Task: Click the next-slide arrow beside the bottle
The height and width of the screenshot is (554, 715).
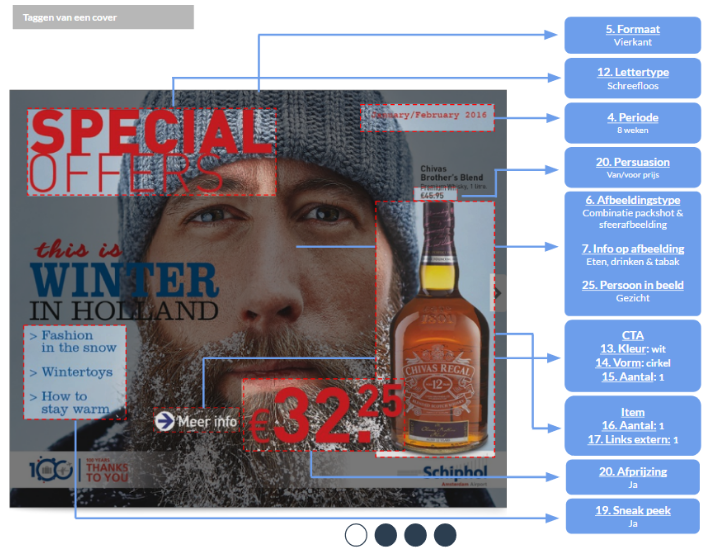Action: point(497,293)
